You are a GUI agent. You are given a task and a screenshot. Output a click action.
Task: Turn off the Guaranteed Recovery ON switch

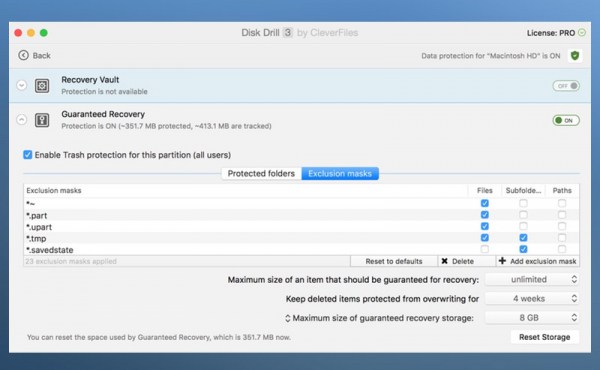tap(566, 121)
